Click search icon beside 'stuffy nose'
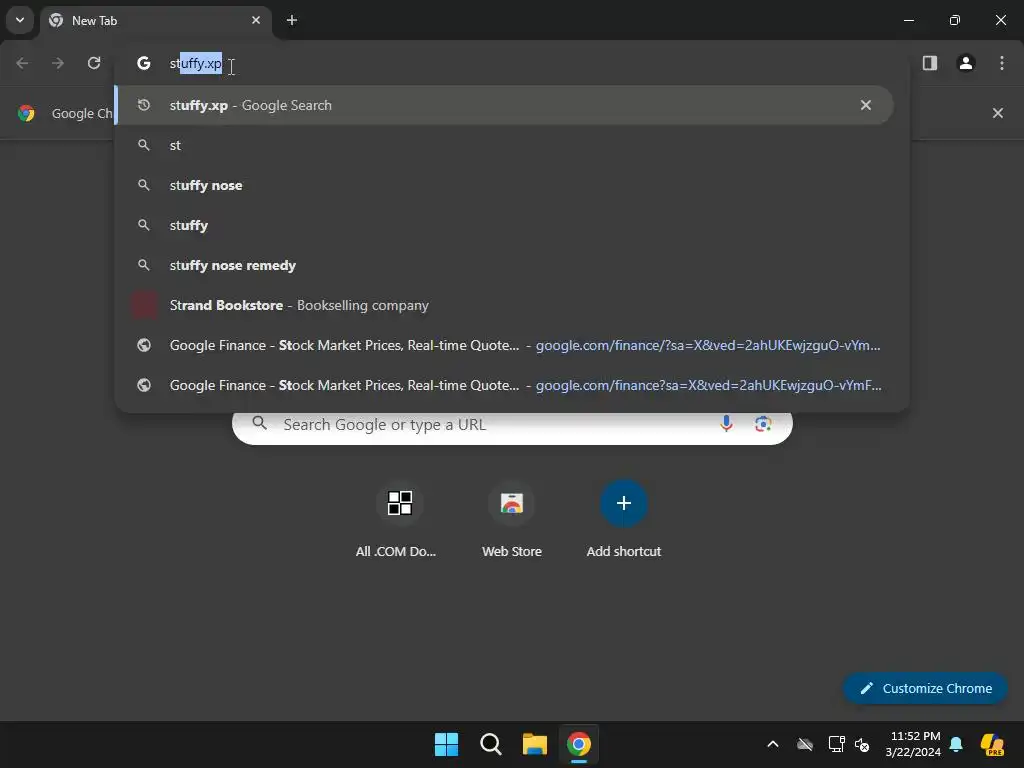The width and height of the screenshot is (1024, 768). coord(144,185)
